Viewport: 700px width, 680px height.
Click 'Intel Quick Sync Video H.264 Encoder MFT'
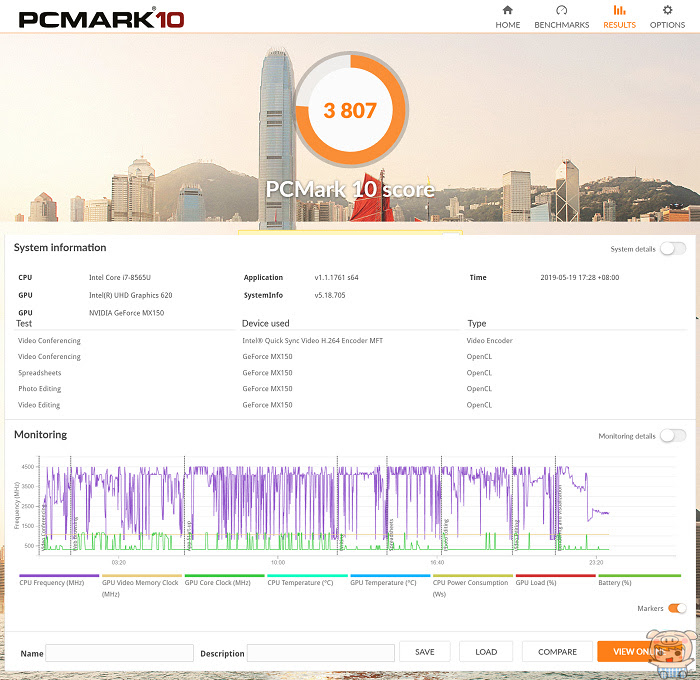click(x=312, y=341)
